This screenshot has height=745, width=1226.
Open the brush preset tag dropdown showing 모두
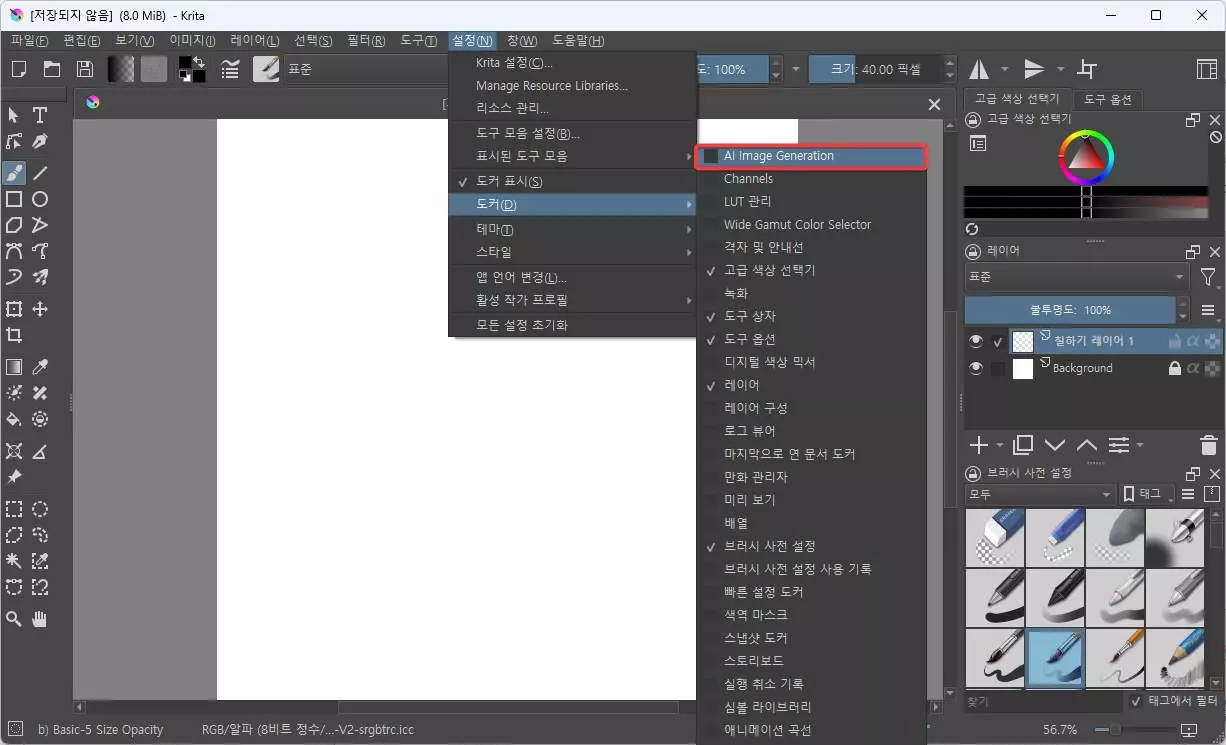1037,493
